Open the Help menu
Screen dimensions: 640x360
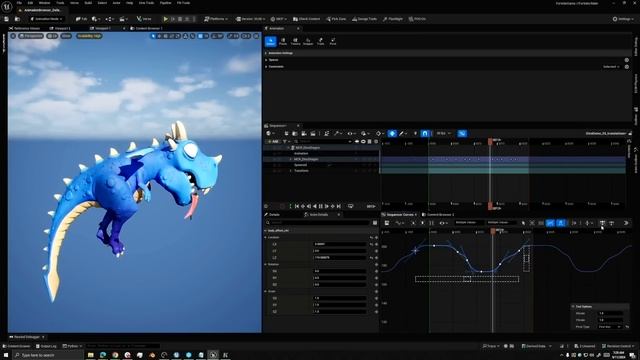(129, 3)
